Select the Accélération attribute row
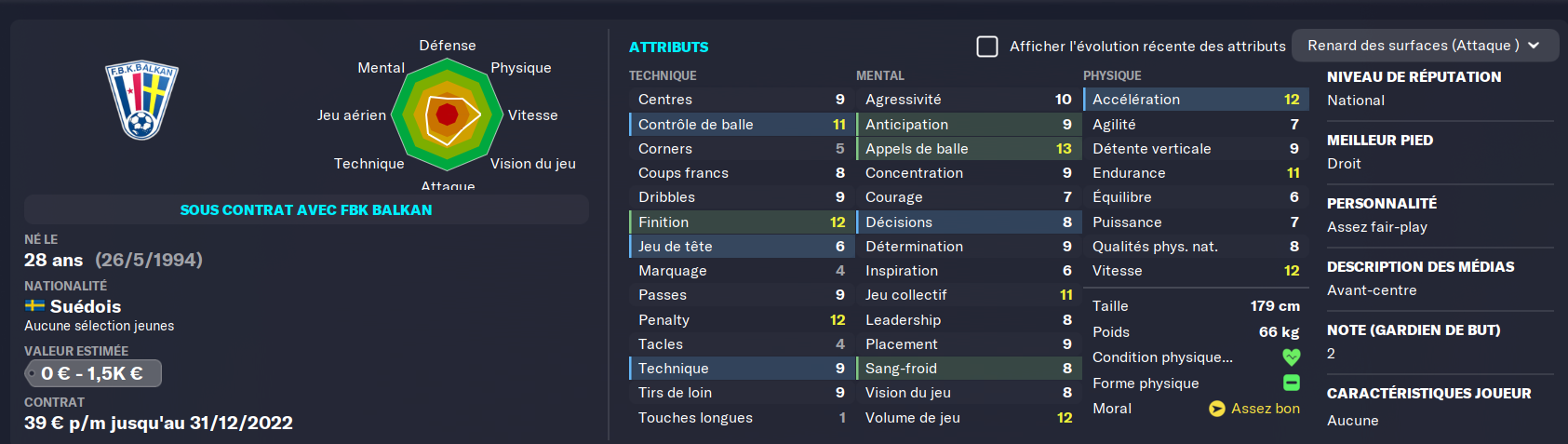Image resolution: width=1568 pixels, height=444 pixels. [x=1195, y=100]
